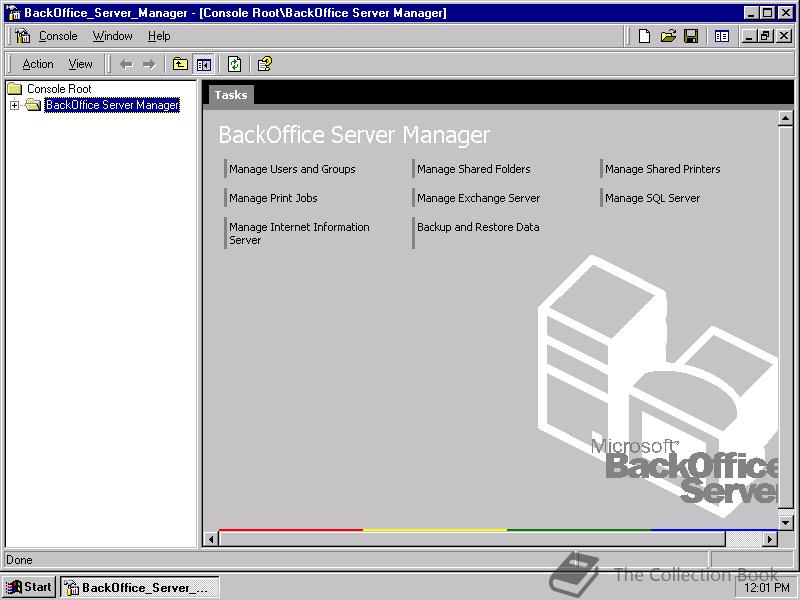This screenshot has width=800, height=600.
Task: Click the Back arrow in toolbar
Action: [x=126, y=64]
